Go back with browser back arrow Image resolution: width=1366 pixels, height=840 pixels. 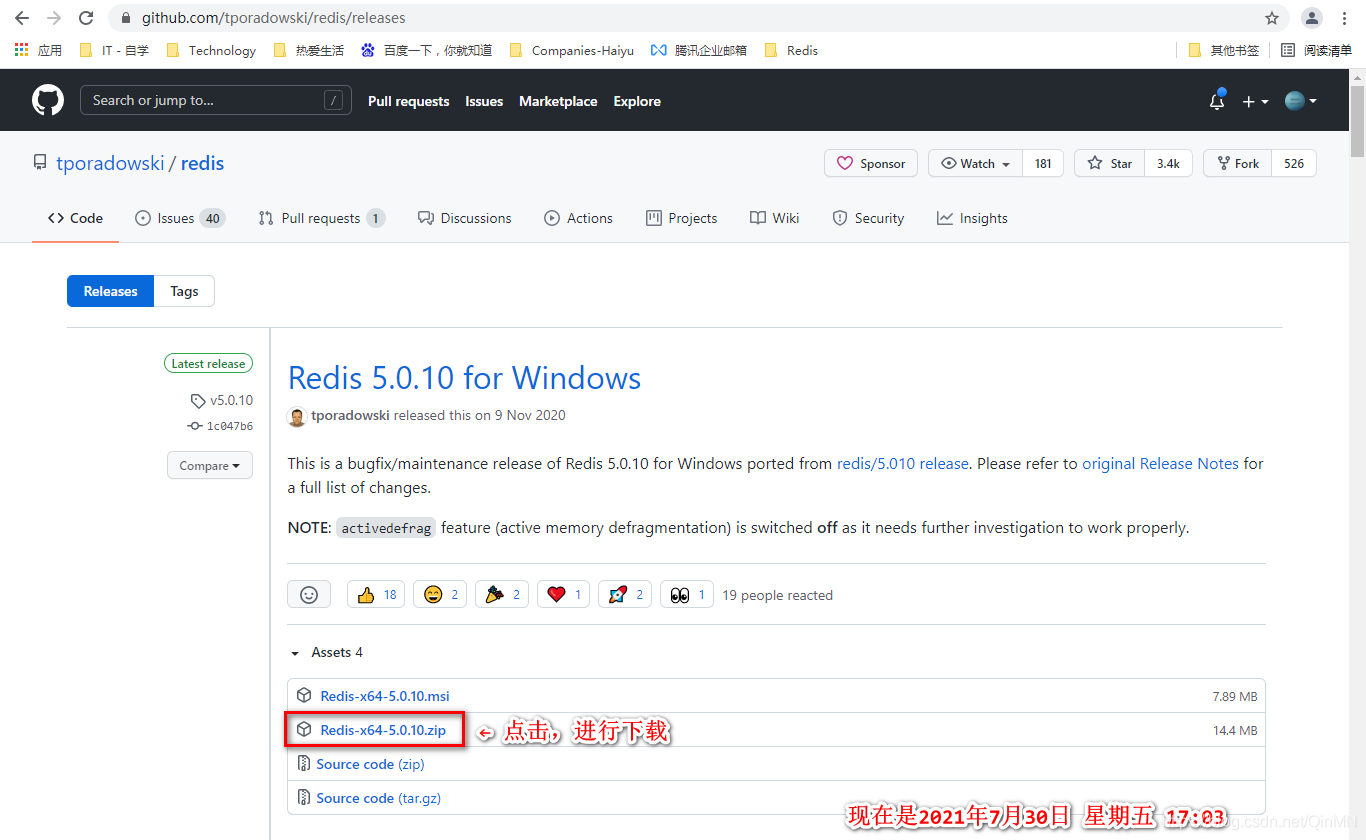coord(22,18)
